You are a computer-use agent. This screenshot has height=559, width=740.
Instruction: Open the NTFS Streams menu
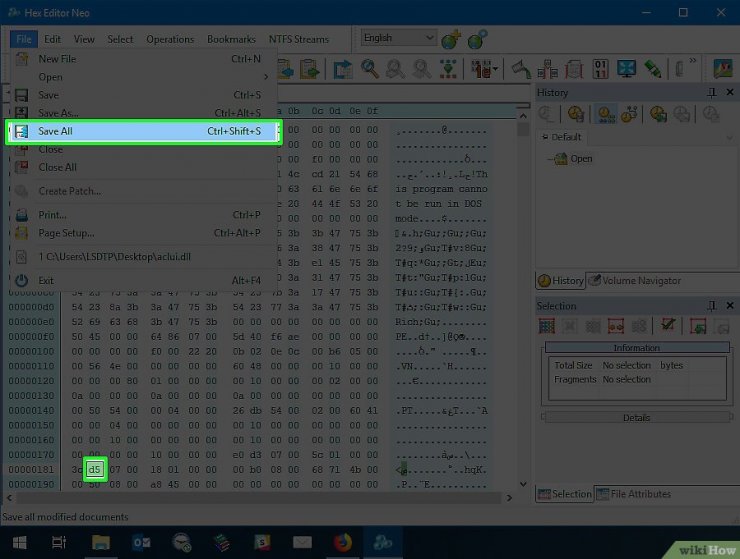click(x=299, y=39)
